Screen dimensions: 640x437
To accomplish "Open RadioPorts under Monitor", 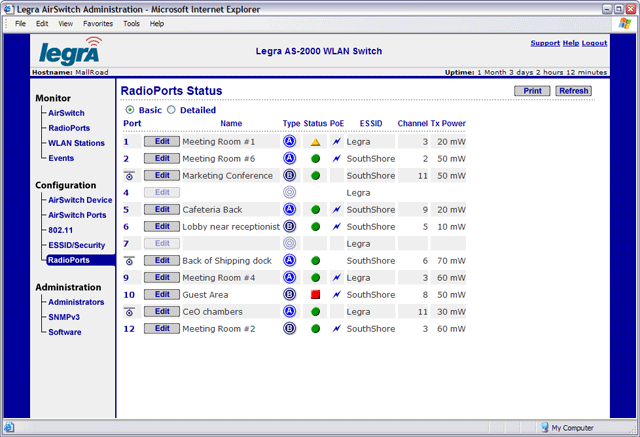I will coord(69,128).
